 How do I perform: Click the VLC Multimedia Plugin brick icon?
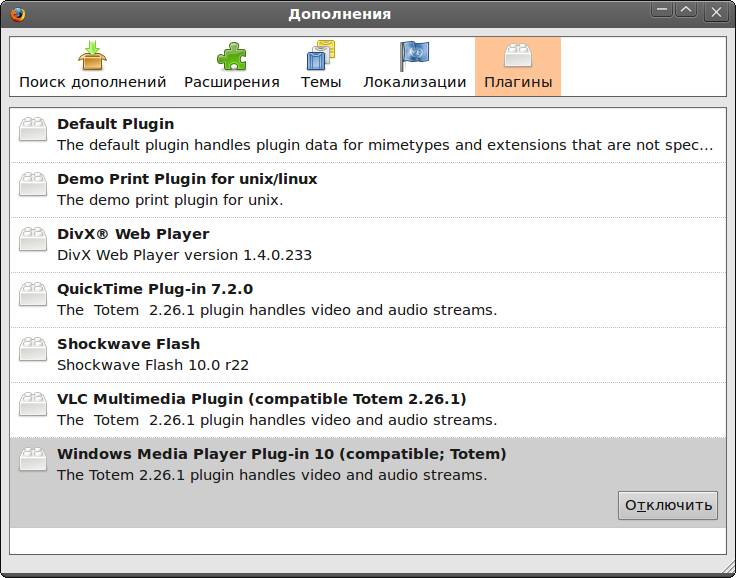[33, 404]
